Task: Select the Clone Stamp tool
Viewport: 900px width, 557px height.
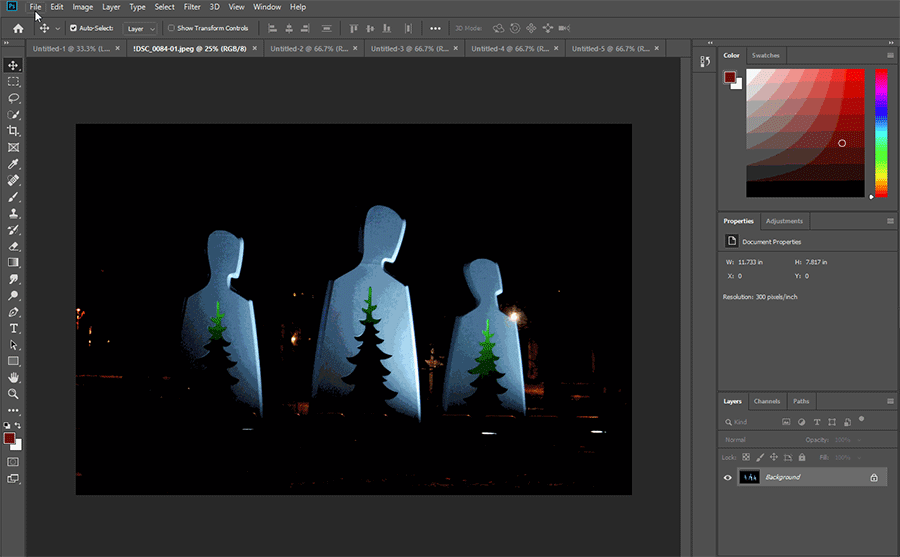Action: pos(13,214)
